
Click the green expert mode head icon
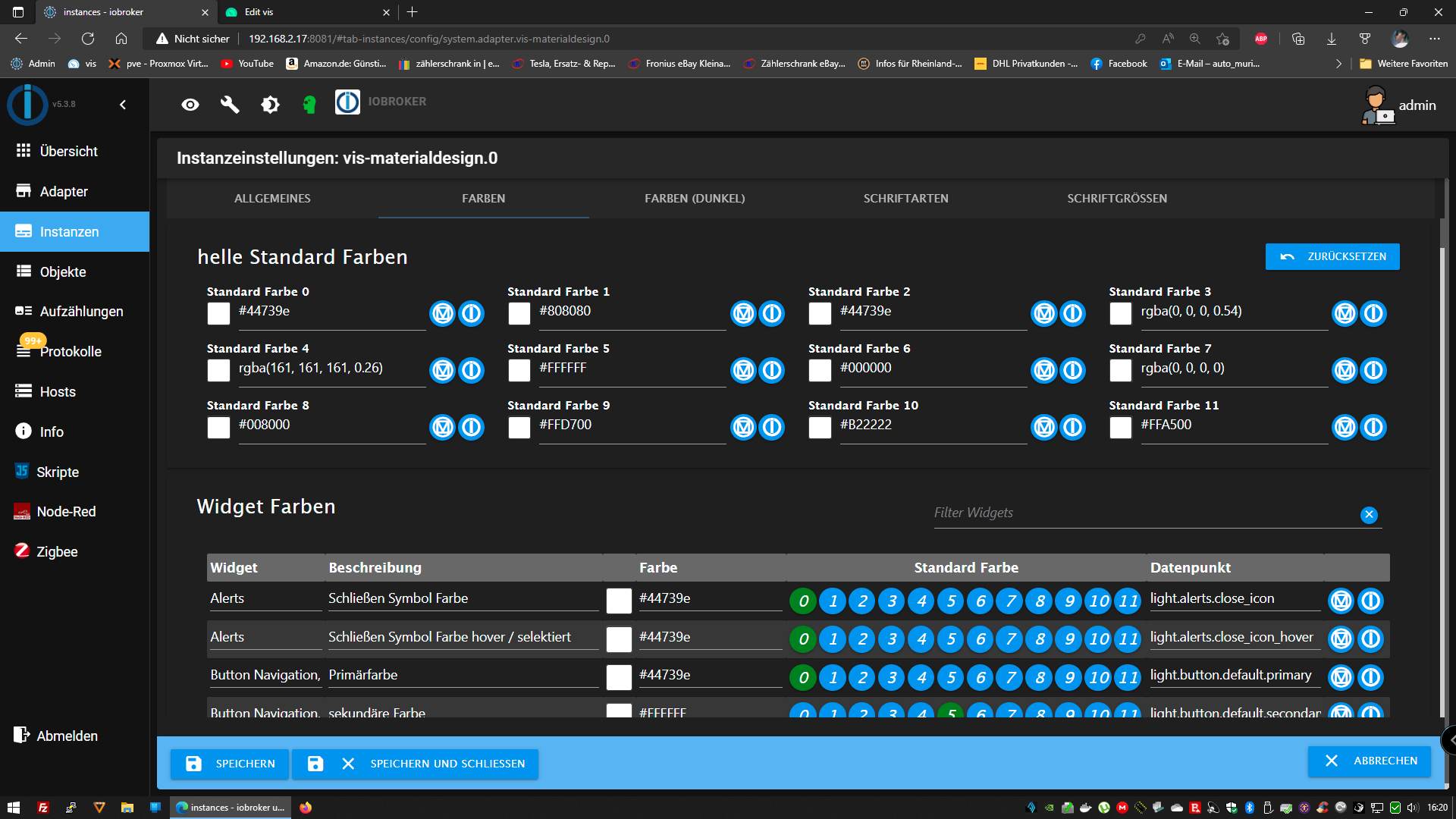(x=309, y=105)
